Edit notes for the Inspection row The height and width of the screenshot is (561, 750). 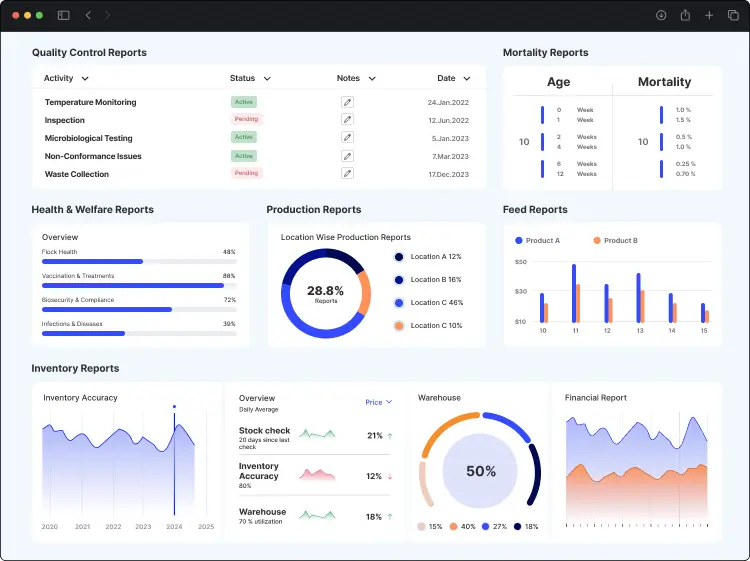[348, 119]
